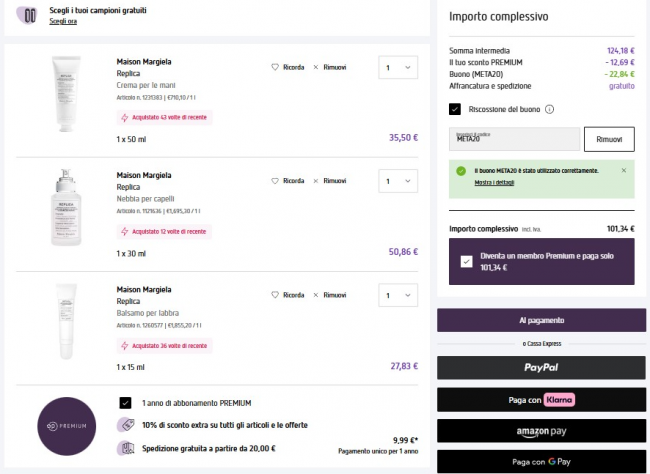Pay with the PayPal button

coord(542,368)
